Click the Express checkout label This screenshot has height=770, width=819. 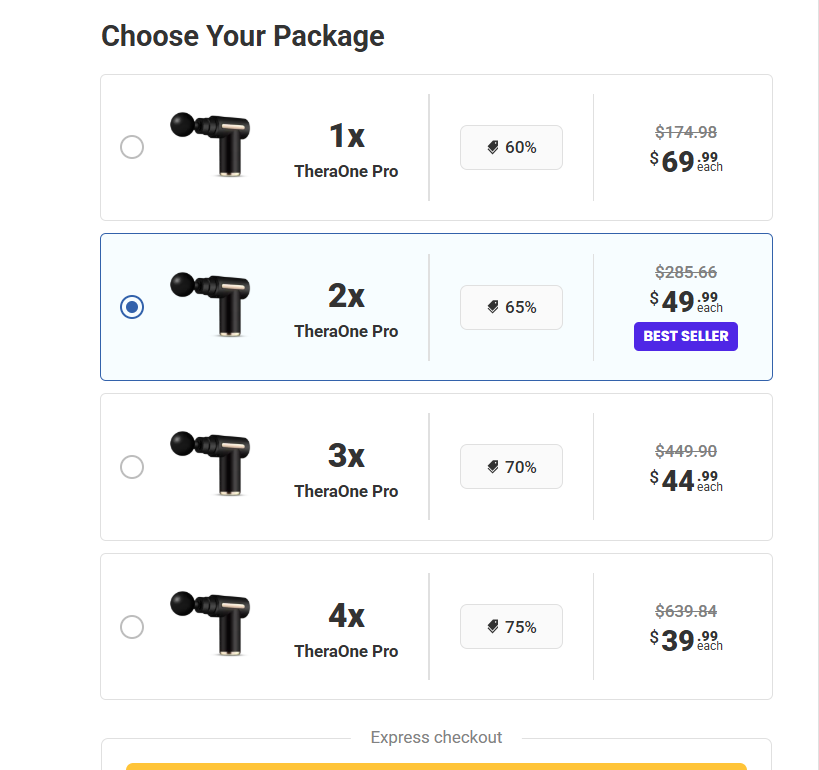(x=436, y=737)
